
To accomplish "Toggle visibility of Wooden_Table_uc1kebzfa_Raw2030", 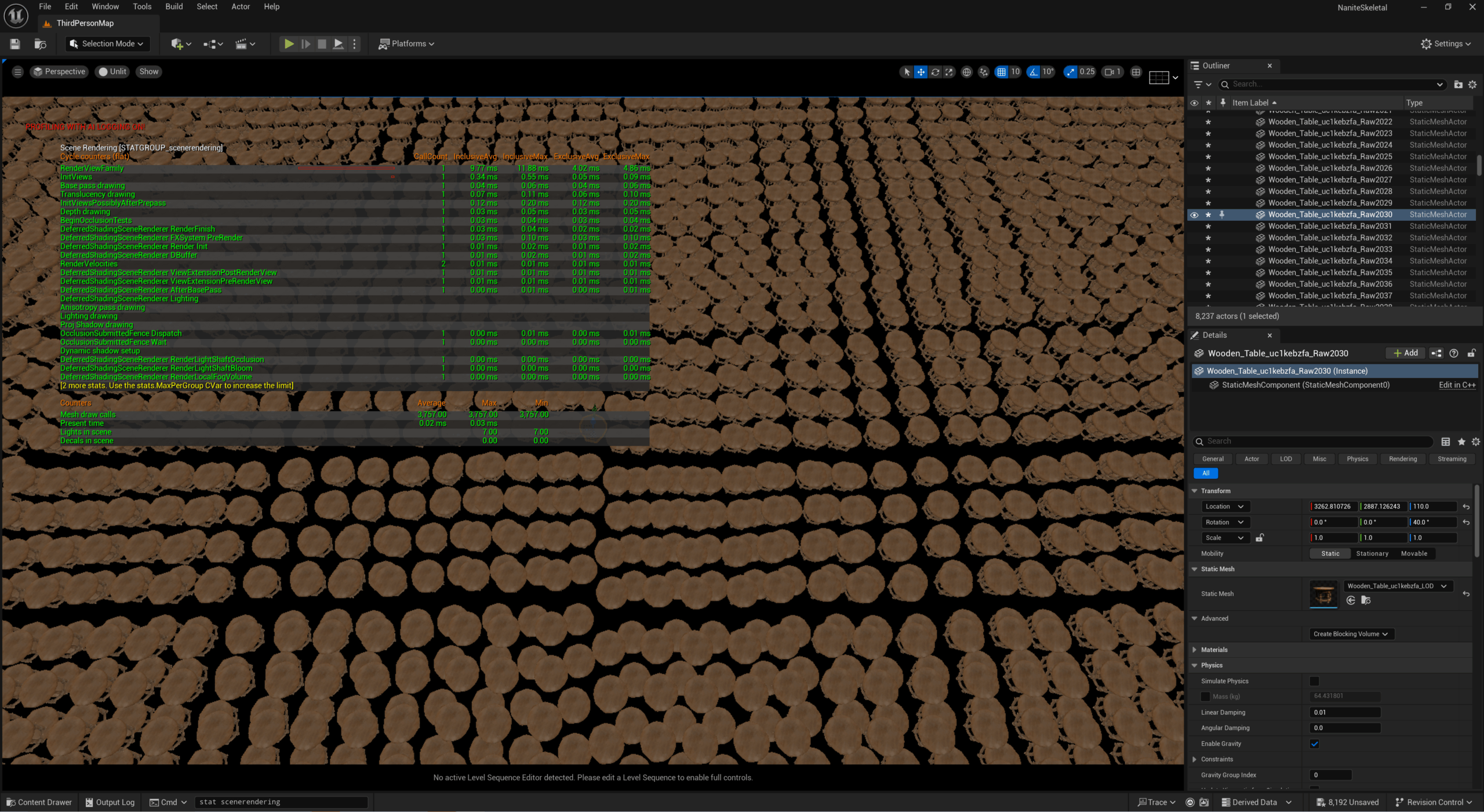I will point(1194,215).
